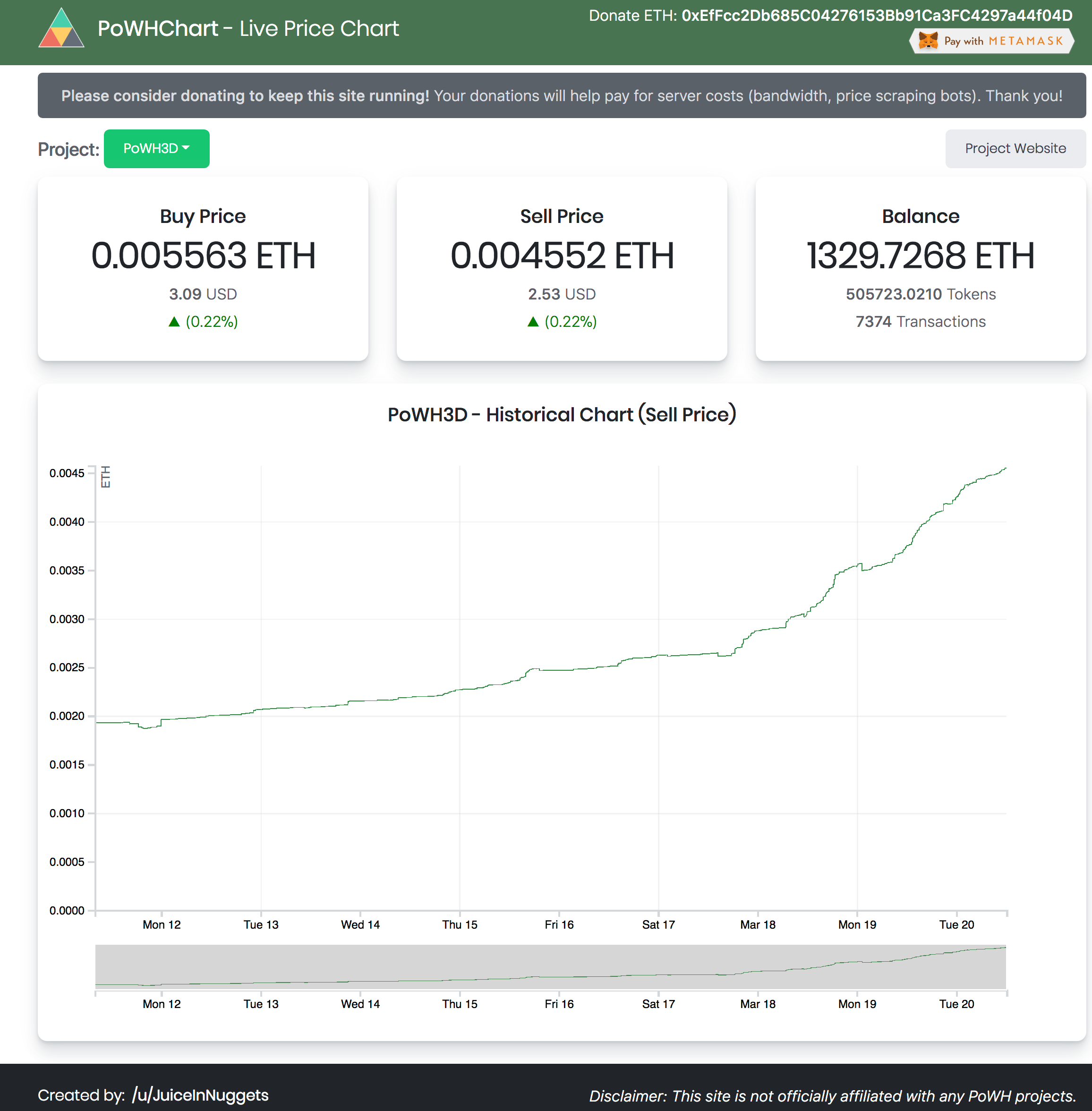Click the Historical Chart (Sell Price) heading

point(562,414)
